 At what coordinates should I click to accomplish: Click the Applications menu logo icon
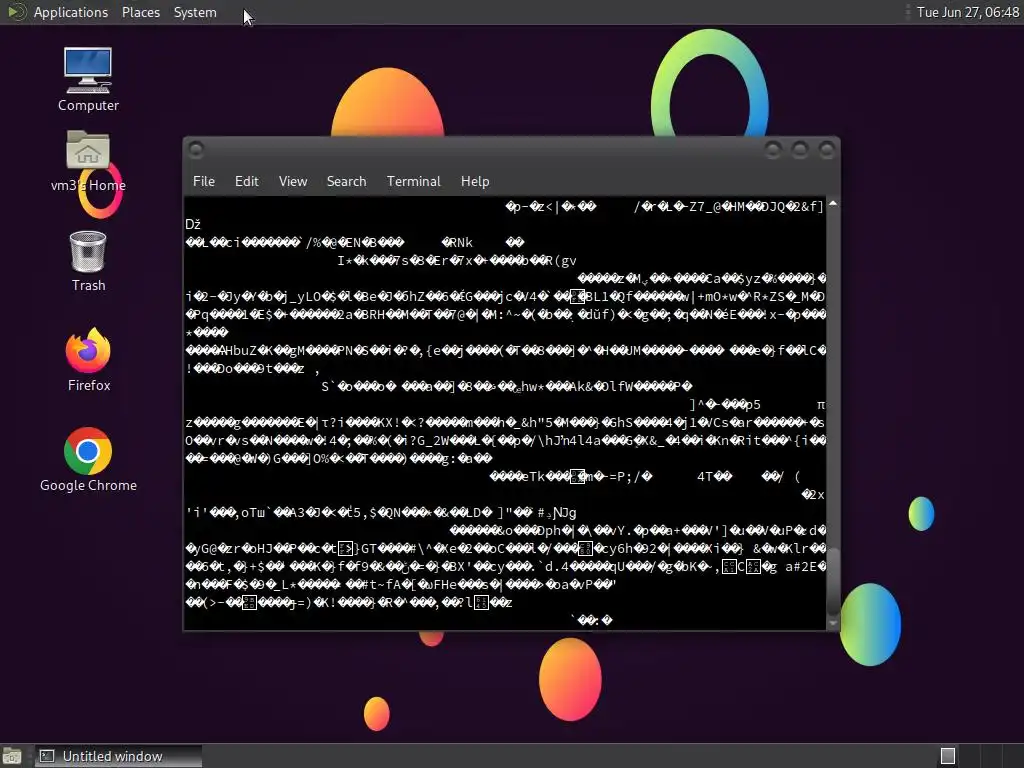[x=16, y=12]
